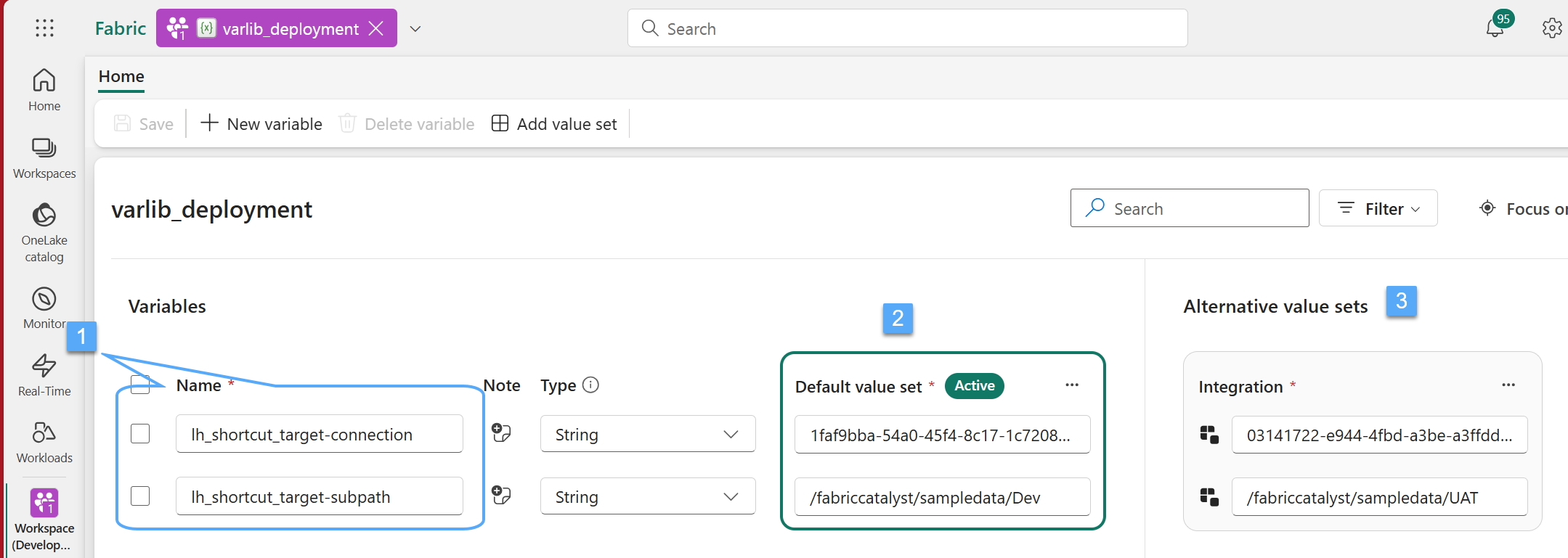Click Add value set button
This screenshot has height=558, width=1568.
coord(554,123)
